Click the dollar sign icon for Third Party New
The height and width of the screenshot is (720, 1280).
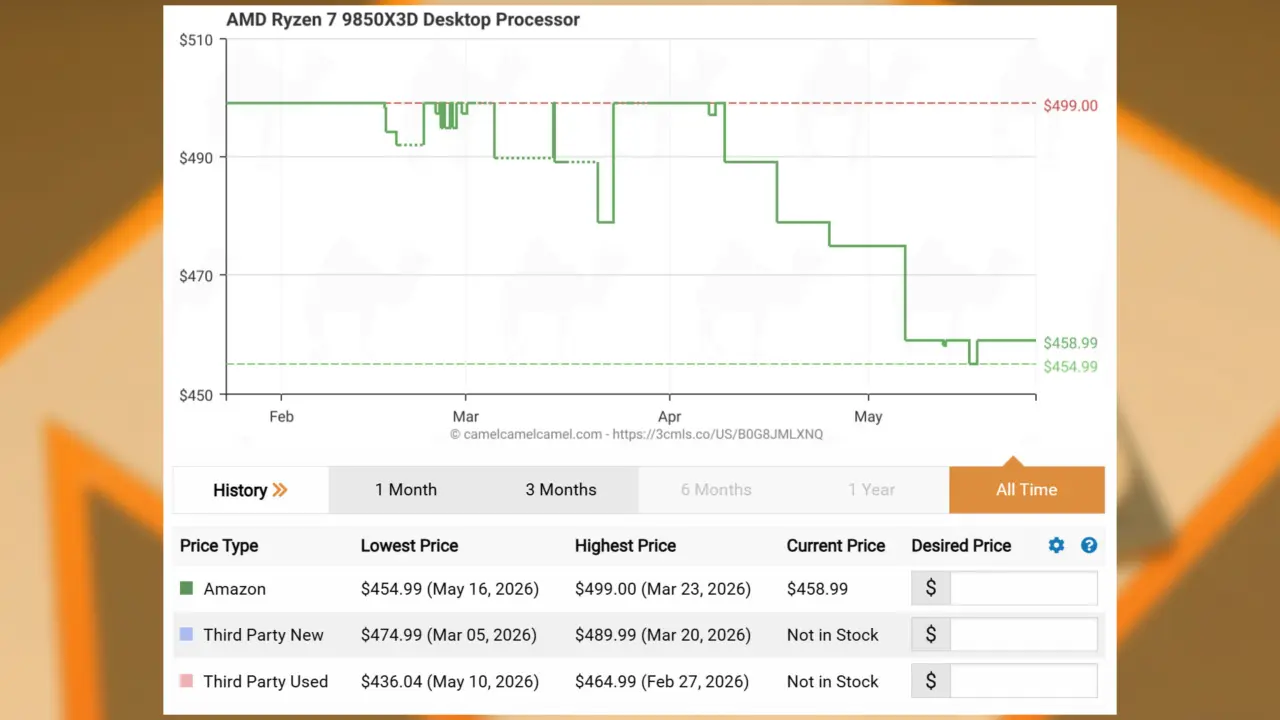(931, 634)
